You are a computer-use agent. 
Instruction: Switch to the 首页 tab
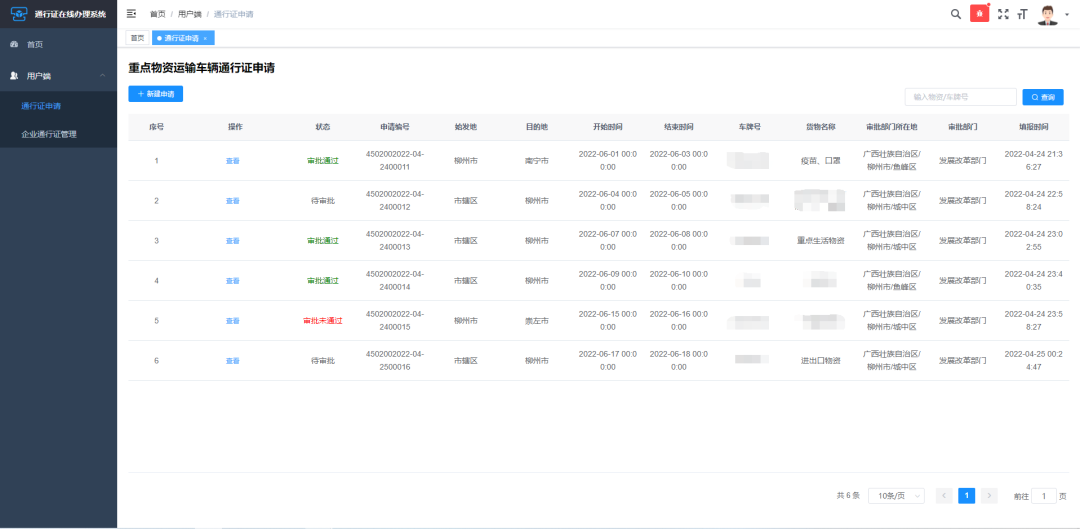tap(138, 38)
